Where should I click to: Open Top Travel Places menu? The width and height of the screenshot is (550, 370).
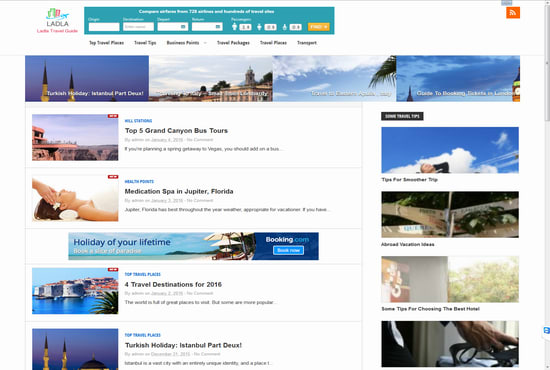point(106,43)
